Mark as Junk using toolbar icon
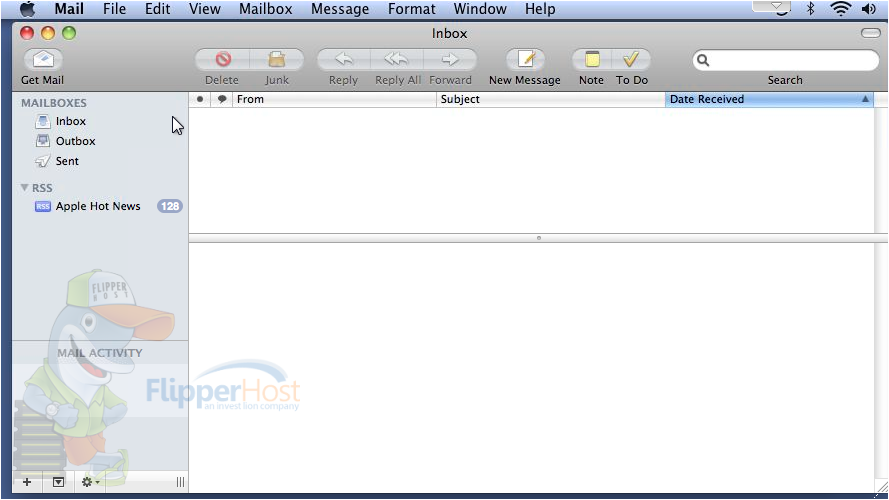Screen dimensions: 889x500 point(277,59)
